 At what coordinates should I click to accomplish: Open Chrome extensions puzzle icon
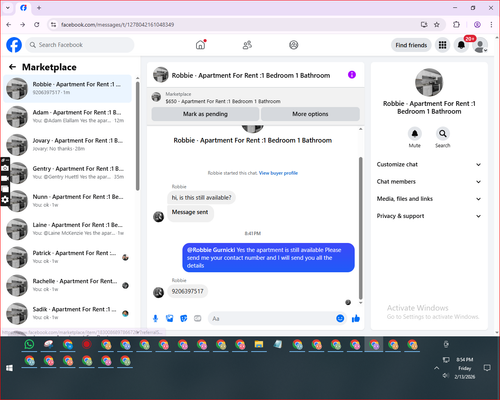[456, 24]
